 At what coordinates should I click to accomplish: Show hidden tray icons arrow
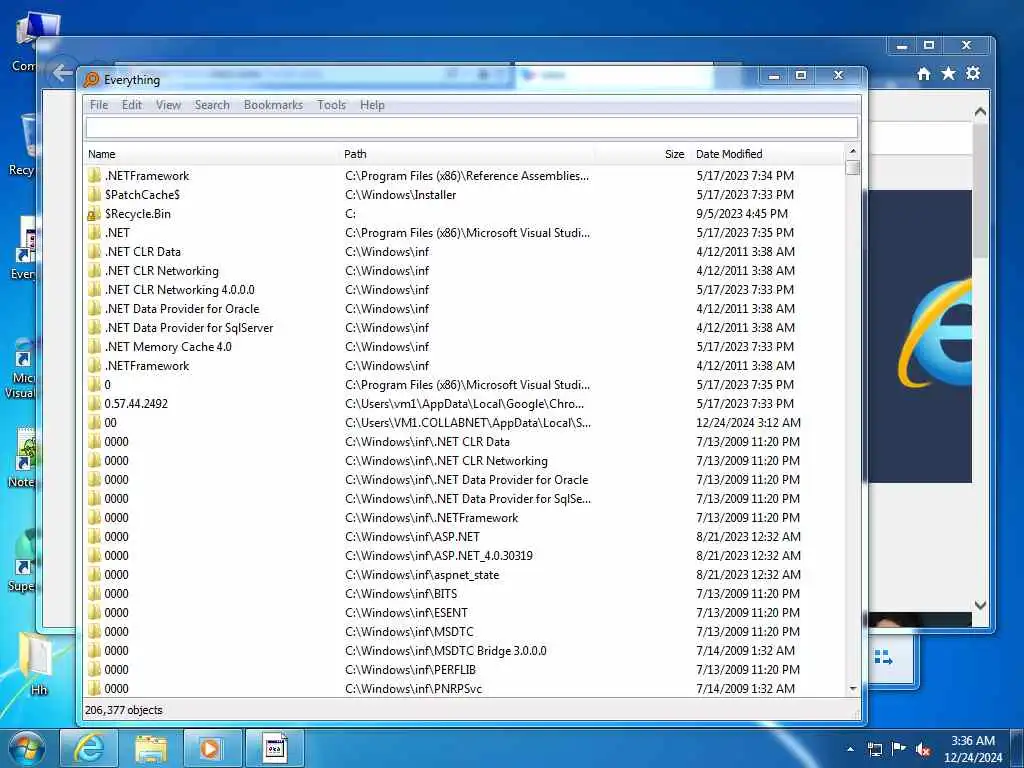pos(850,749)
